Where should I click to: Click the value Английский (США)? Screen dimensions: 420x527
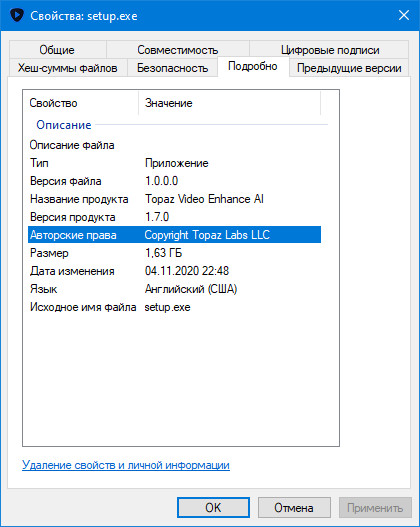[x=191, y=289]
